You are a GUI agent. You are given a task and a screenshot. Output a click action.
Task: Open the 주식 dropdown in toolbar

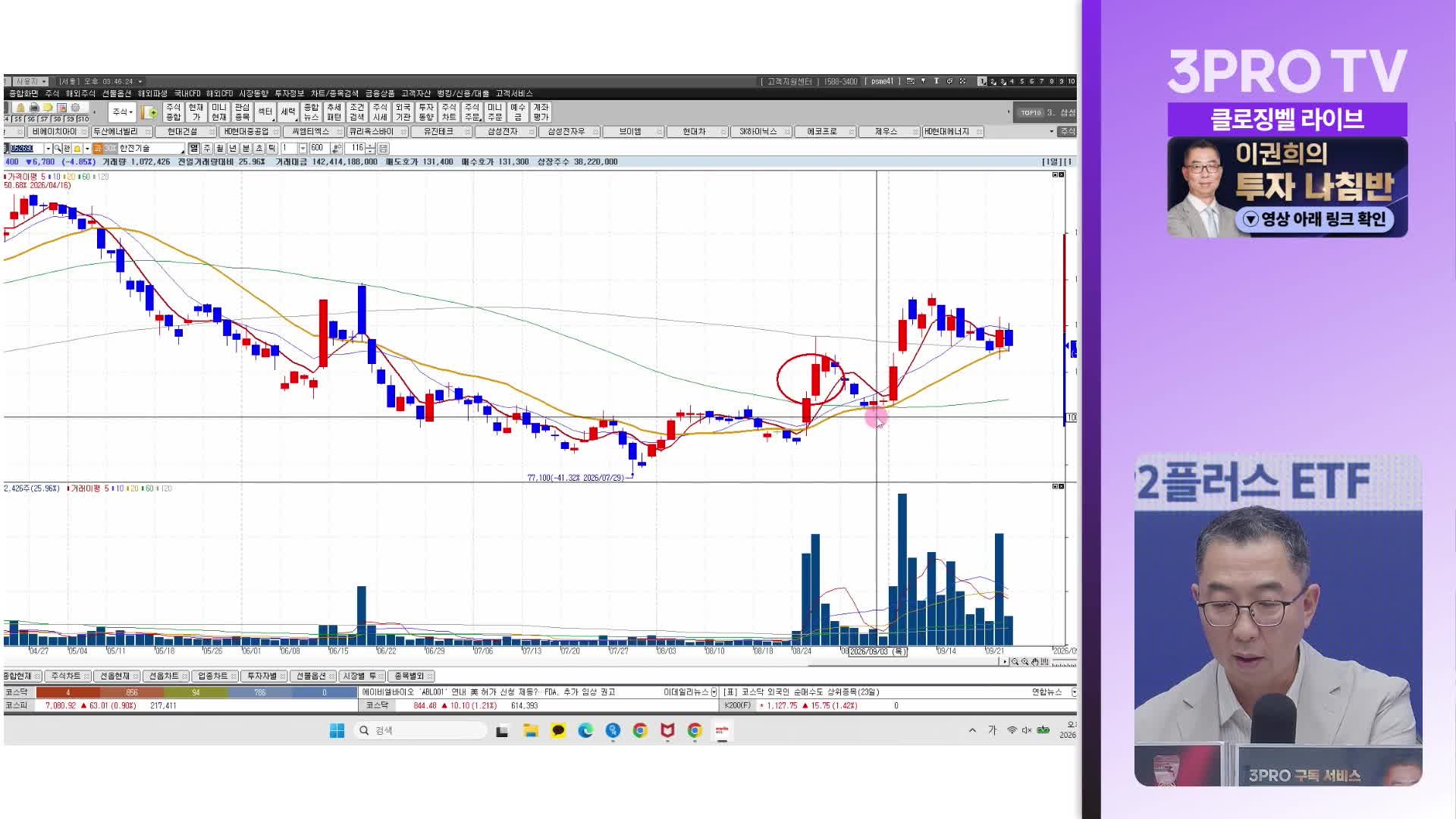coord(122,112)
